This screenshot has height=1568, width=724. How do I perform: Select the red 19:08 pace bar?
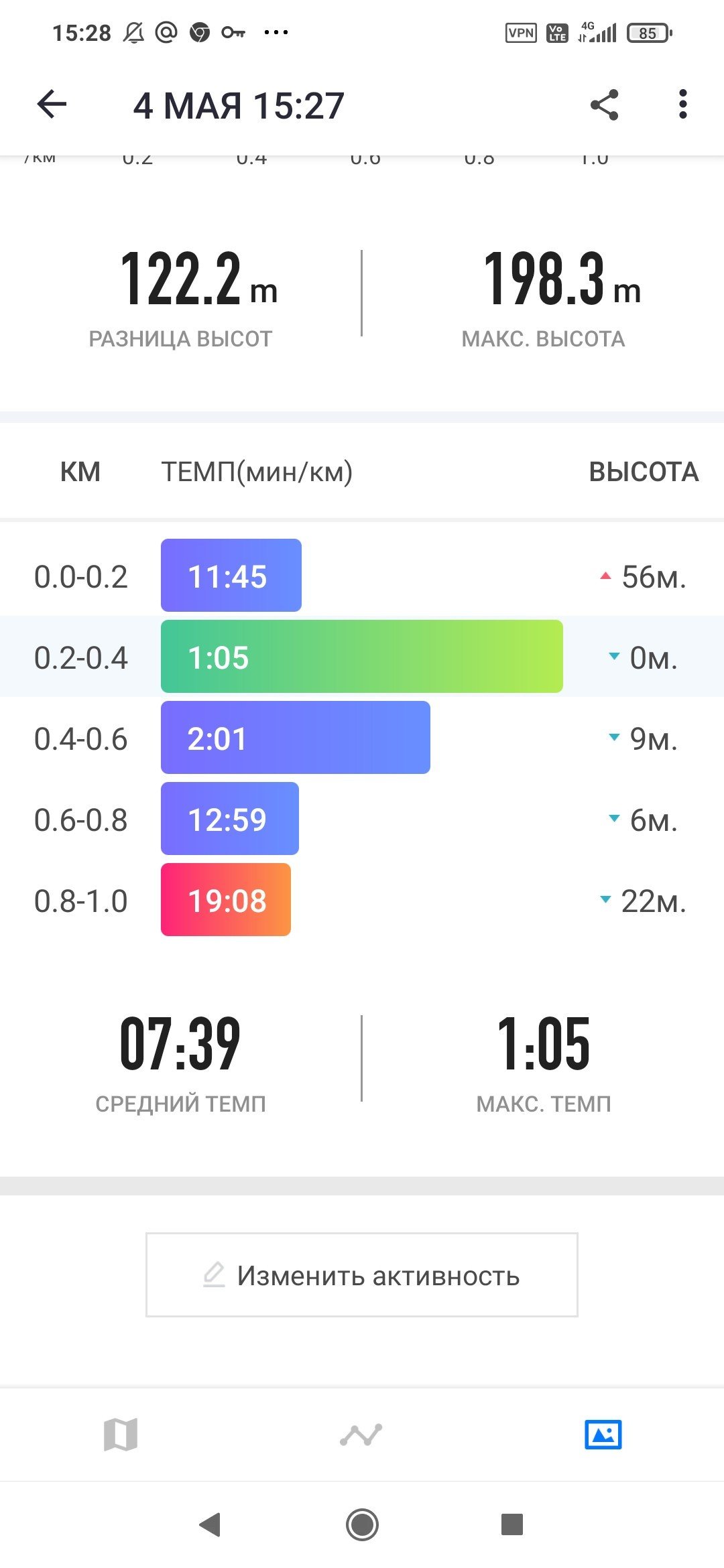point(226,900)
